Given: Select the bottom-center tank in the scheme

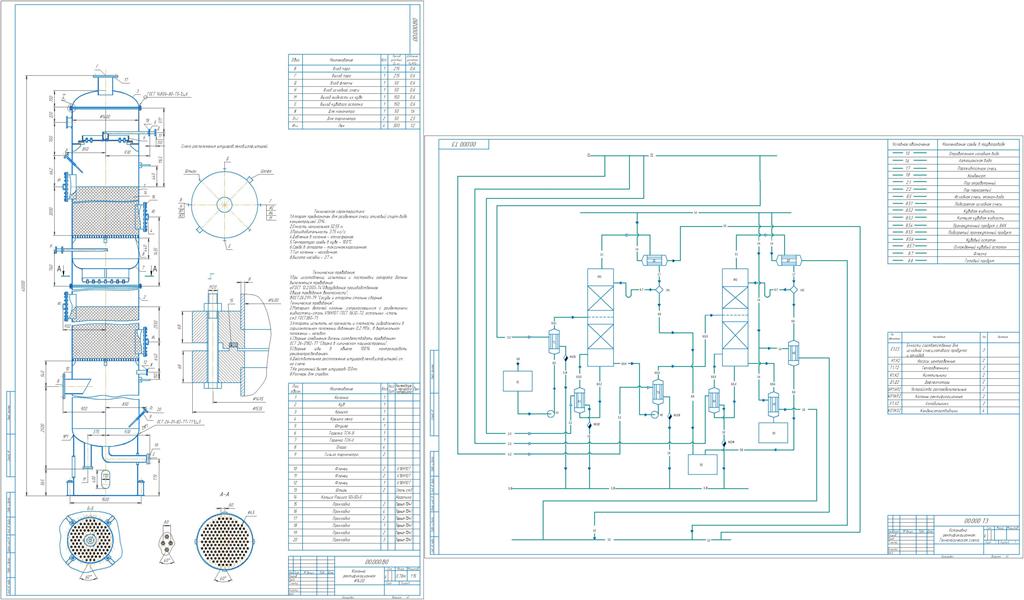Looking at the screenshot, I should point(703,464).
